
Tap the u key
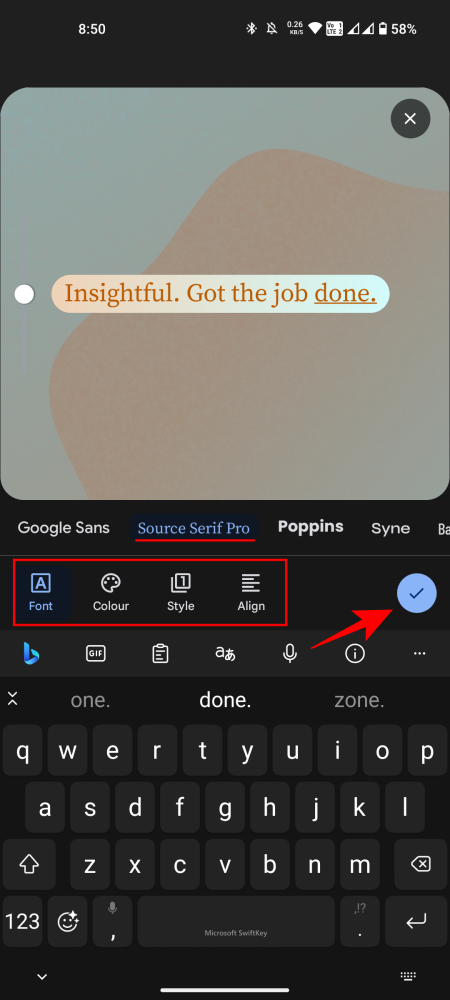[293, 751]
